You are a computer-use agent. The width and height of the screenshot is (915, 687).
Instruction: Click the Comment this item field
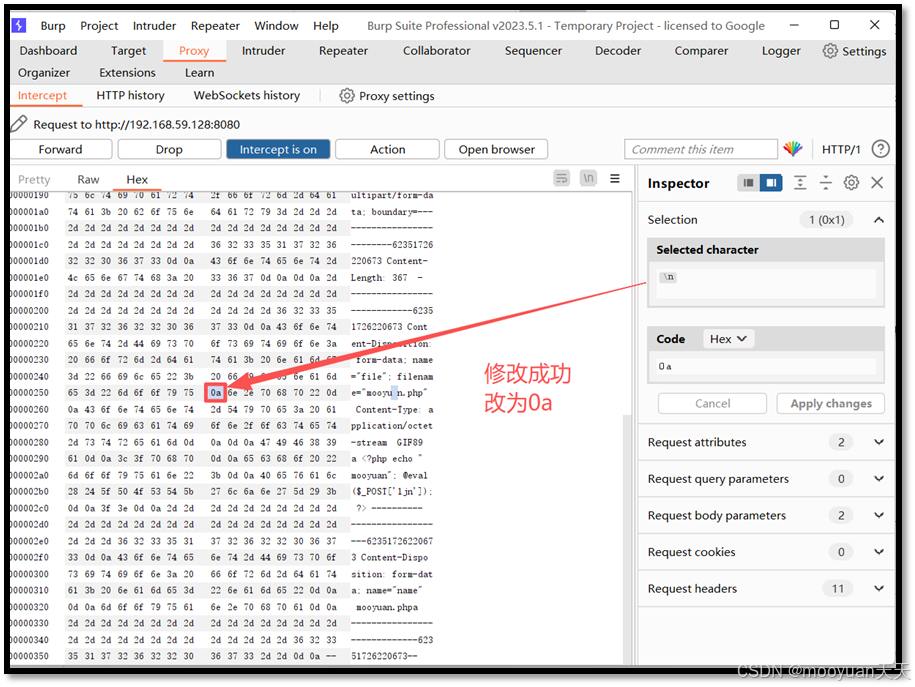(x=700, y=149)
